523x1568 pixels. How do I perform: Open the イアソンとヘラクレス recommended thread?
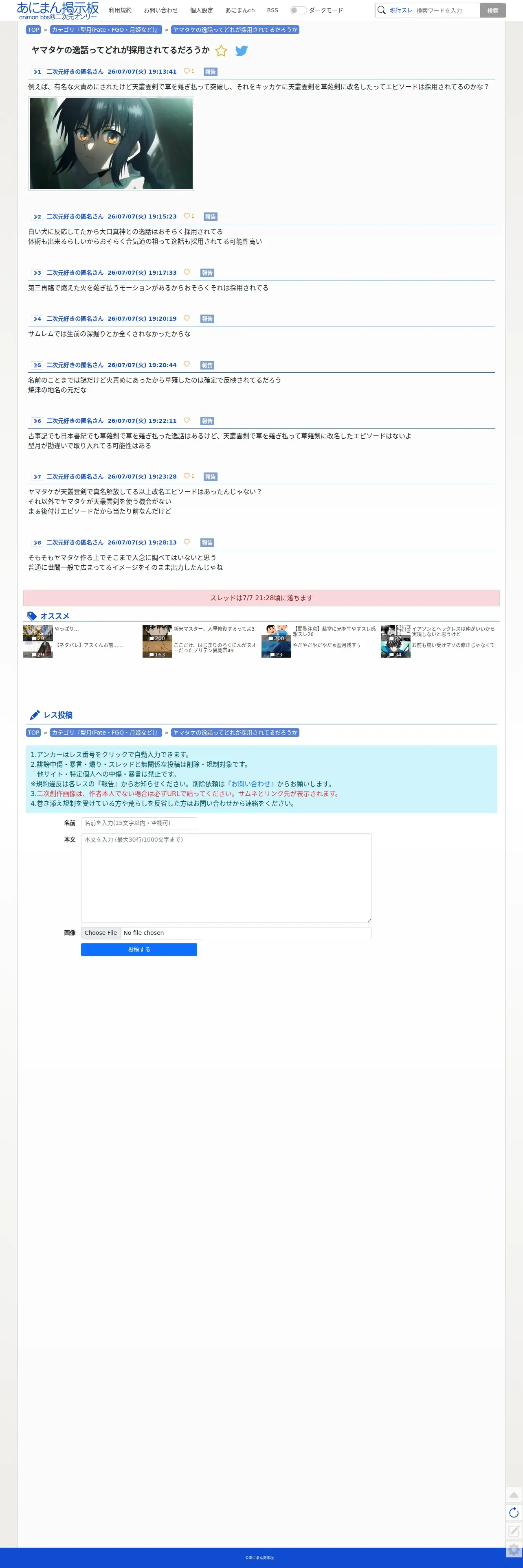453,631
